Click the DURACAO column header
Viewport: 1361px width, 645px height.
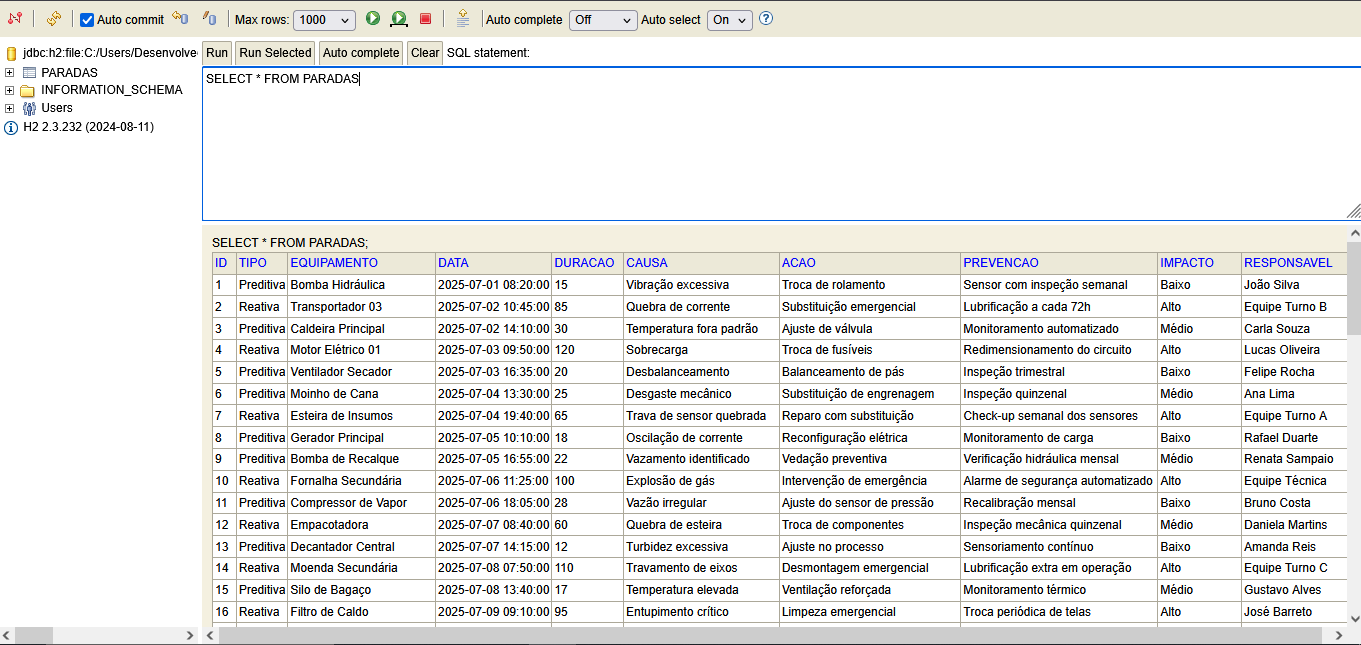[585, 263]
